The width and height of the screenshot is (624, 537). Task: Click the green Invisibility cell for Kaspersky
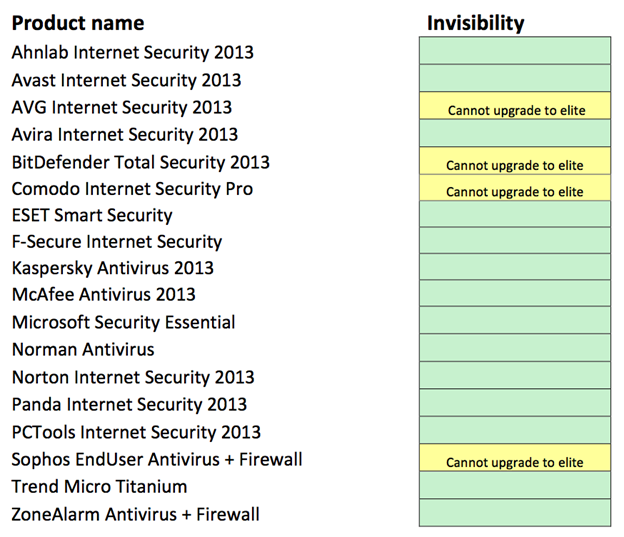[515, 268]
